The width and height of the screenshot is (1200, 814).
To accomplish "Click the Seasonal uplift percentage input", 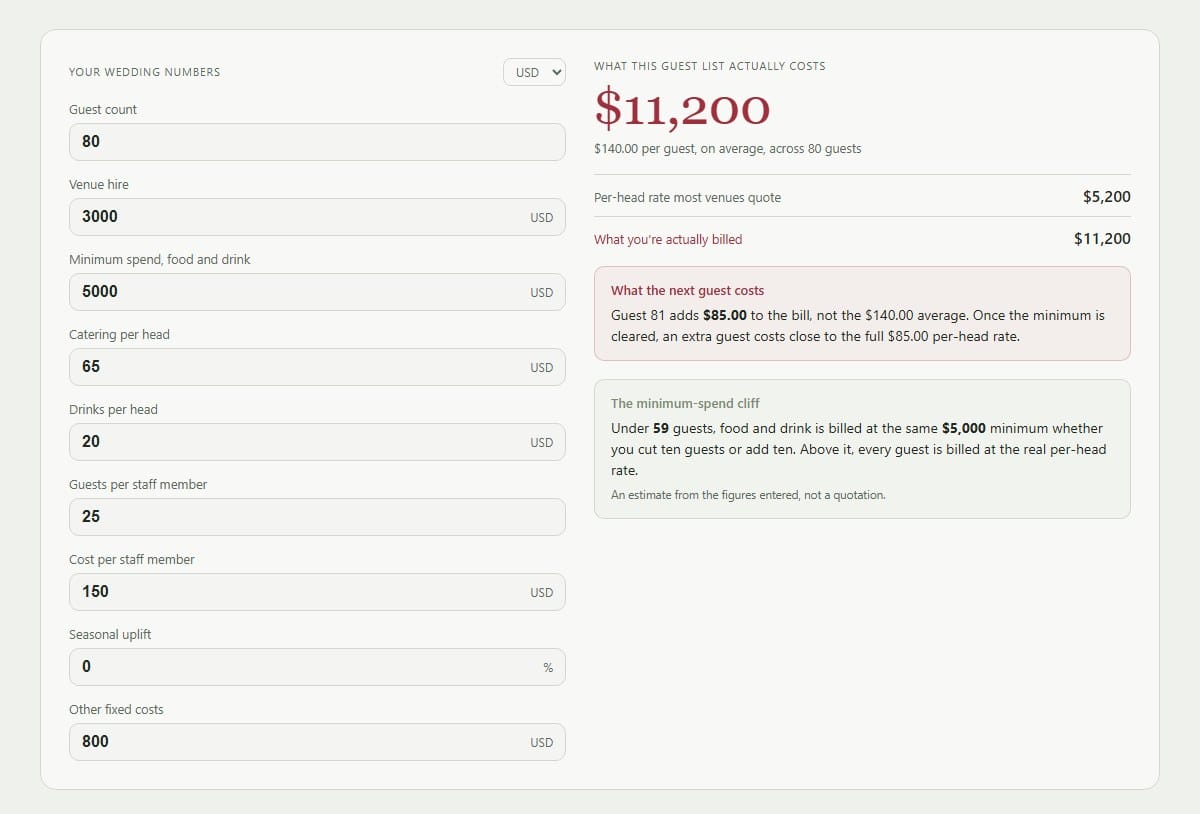I will click(317, 667).
